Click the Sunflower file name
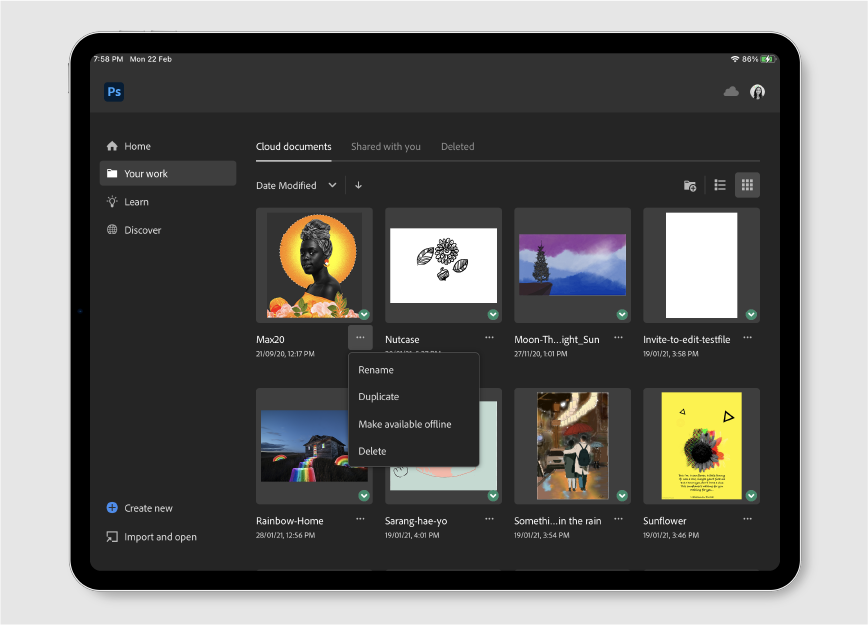Screen dimensions: 868x625 tap(664, 521)
